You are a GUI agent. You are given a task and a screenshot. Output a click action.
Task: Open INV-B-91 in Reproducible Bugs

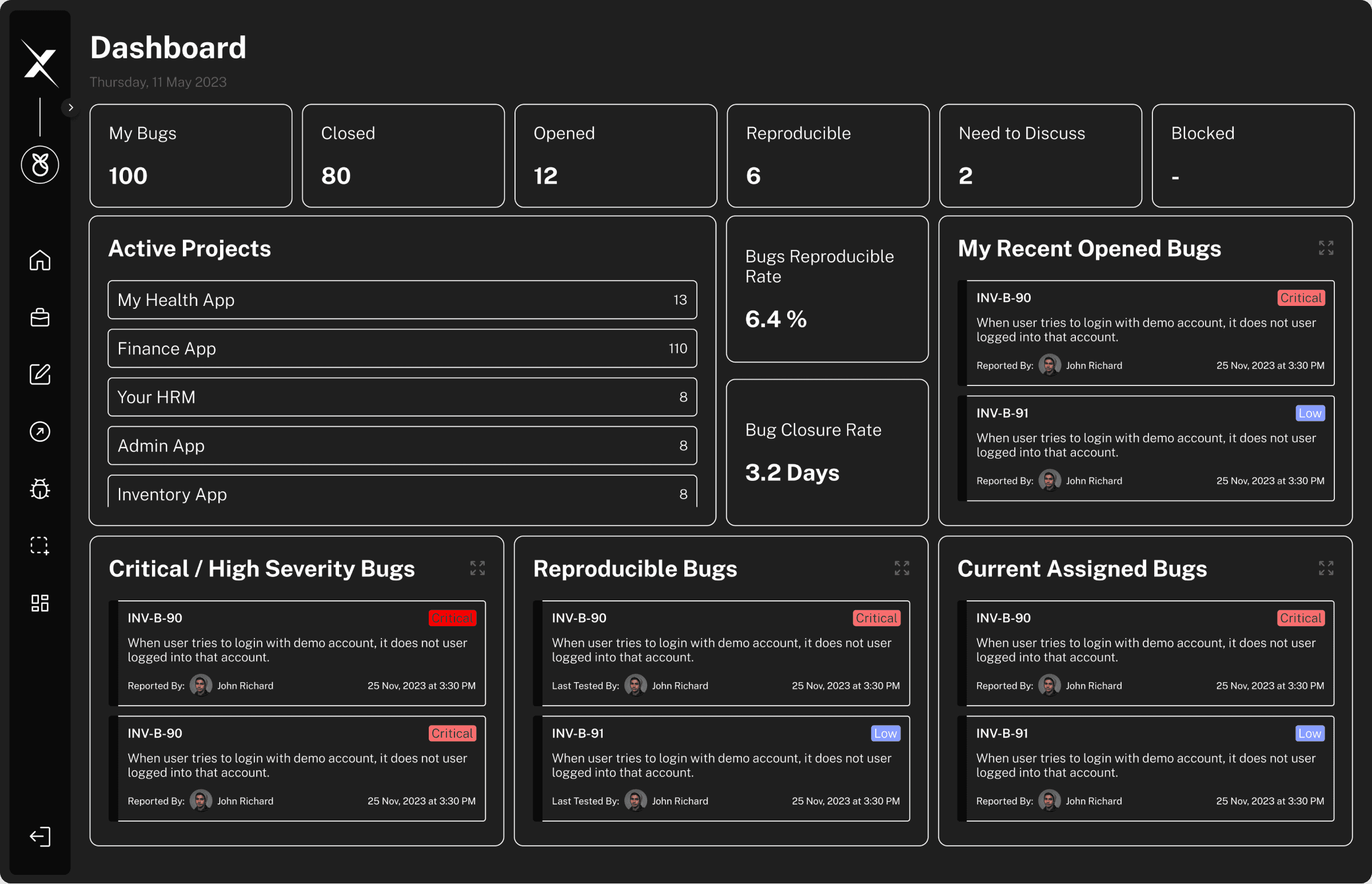(721, 768)
